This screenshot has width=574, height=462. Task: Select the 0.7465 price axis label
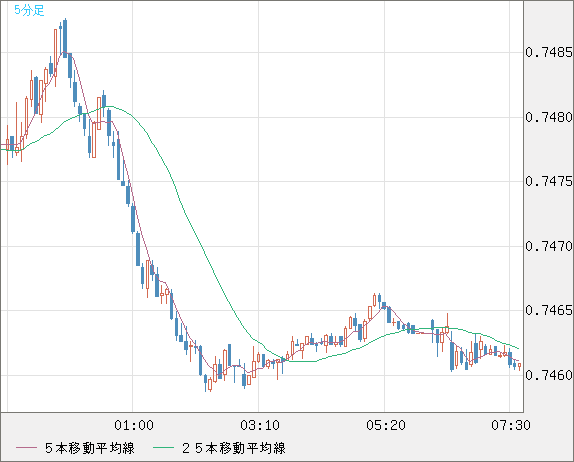click(x=549, y=310)
